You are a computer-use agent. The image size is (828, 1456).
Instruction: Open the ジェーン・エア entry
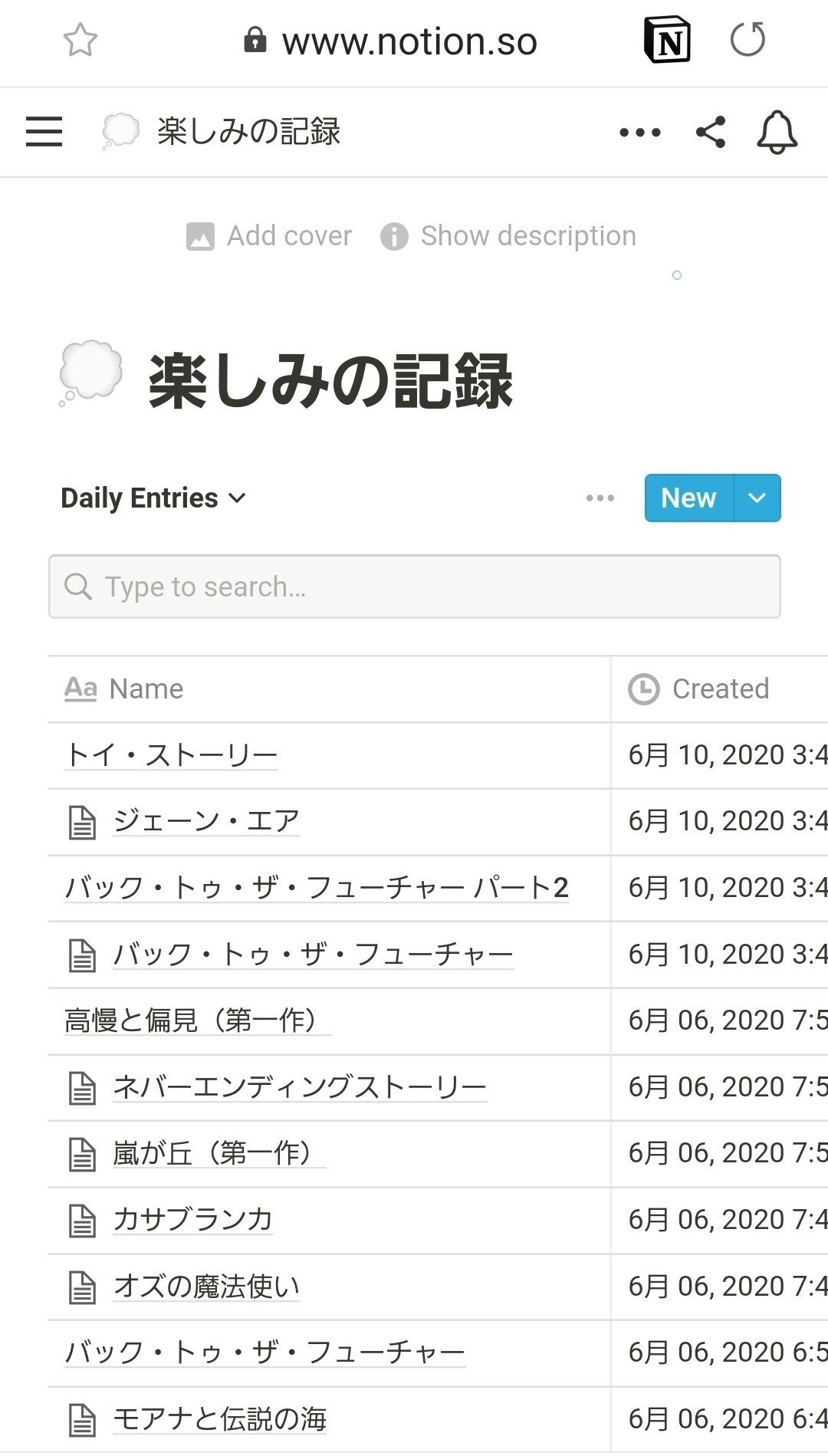point(206,821)
